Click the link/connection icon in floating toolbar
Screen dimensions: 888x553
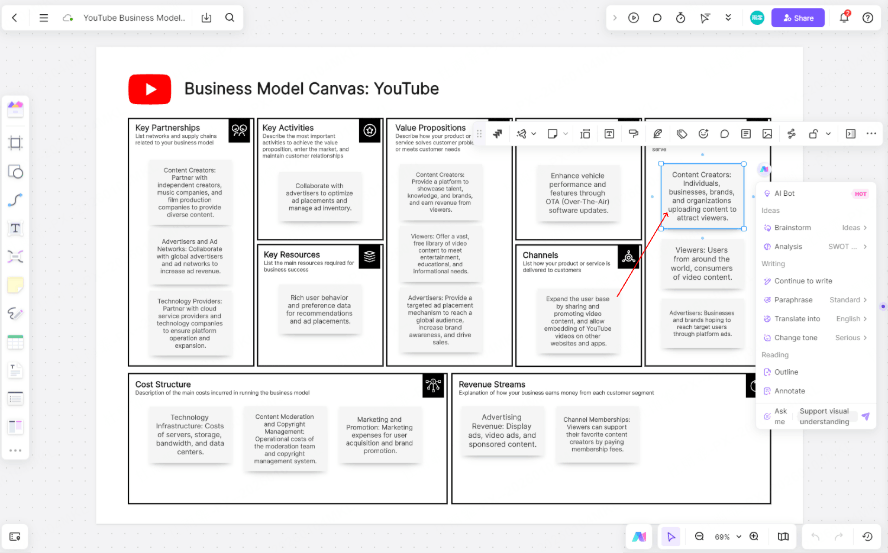tap(791, 134)
